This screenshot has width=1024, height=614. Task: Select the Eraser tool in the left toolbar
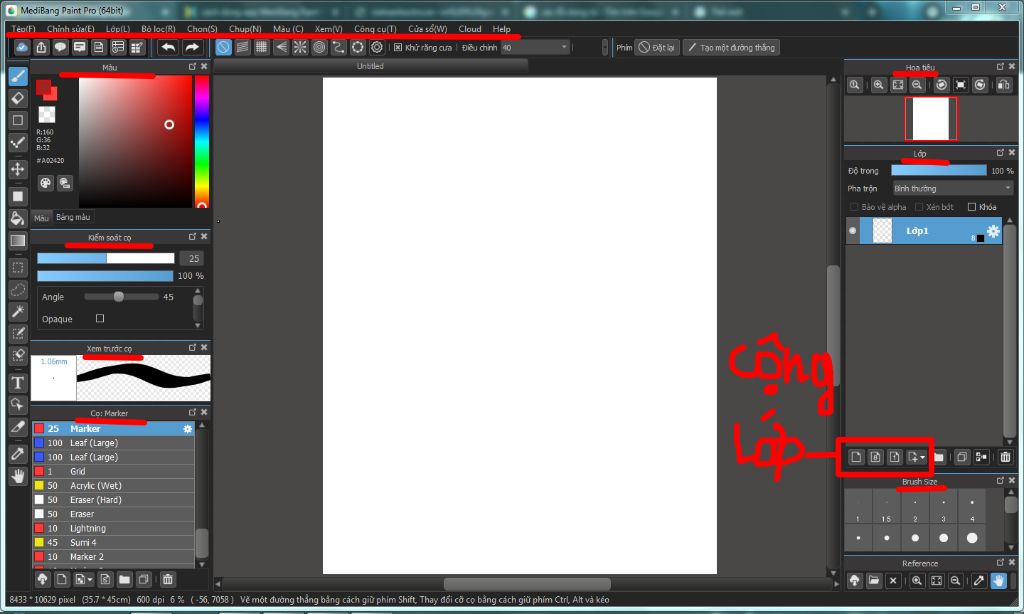point(18,98)
